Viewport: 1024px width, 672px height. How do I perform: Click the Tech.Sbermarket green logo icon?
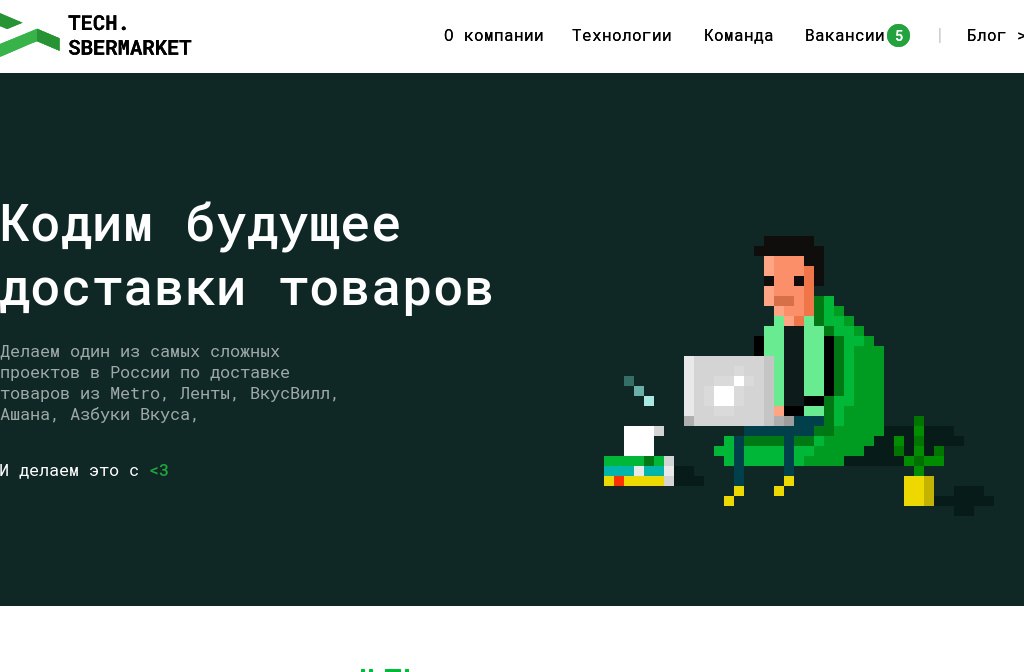click(x=29, y=35)
